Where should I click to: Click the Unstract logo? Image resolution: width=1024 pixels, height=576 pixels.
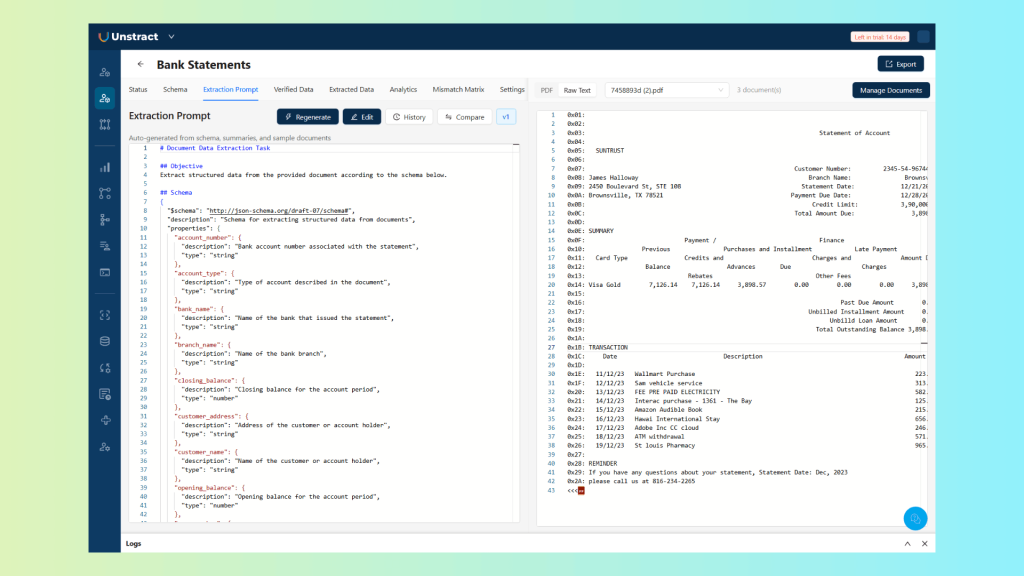(130, 37)
